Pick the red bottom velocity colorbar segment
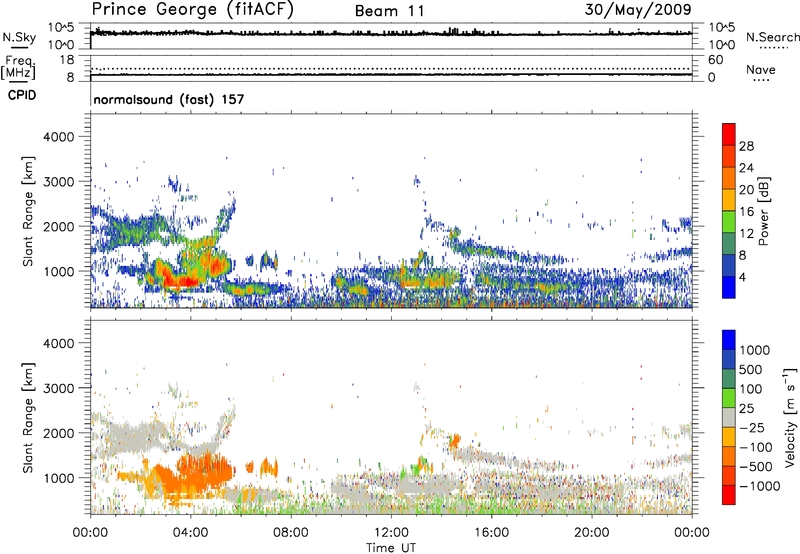Image resolution: width=800 pixels, height=554 pixels. point(729,495)
